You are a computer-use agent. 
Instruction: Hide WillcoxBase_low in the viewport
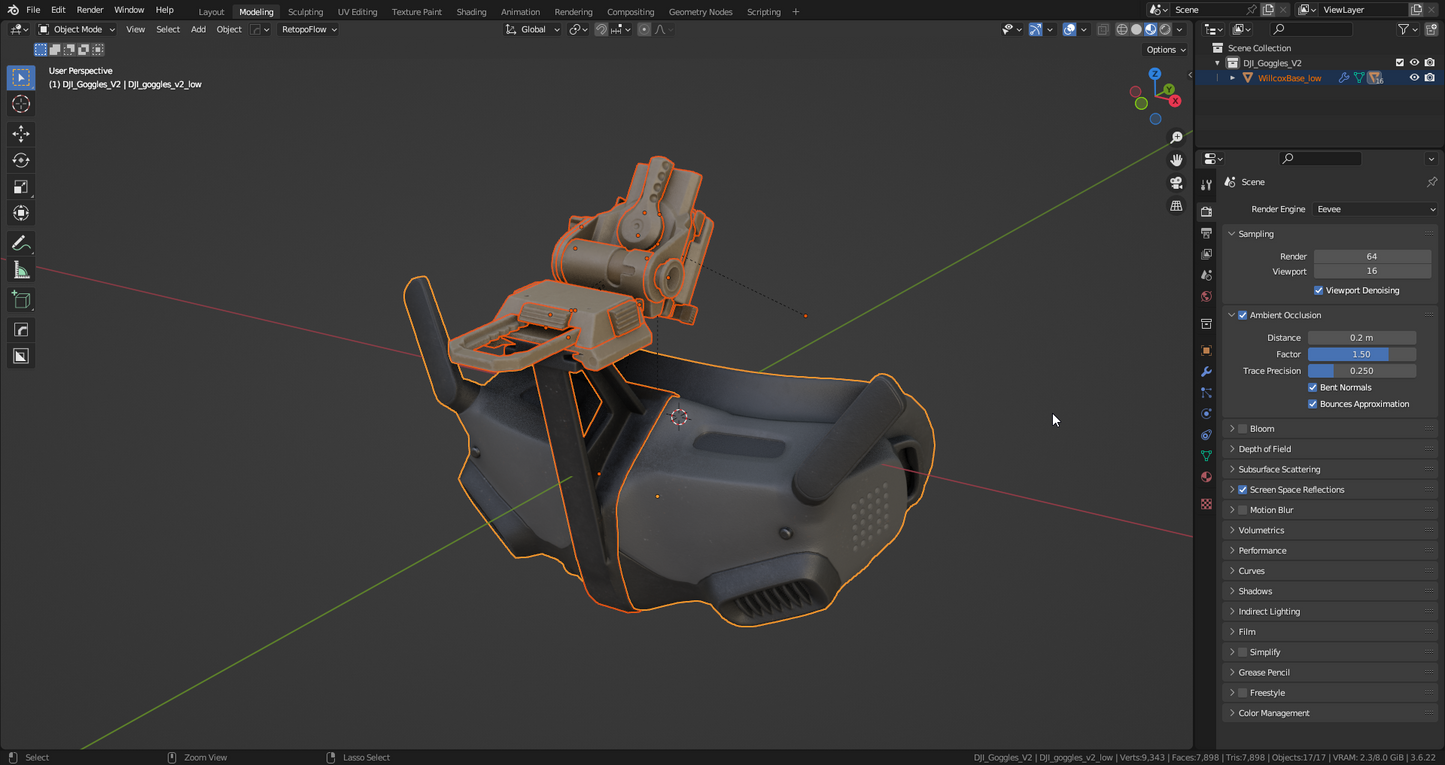(x=1414, y=78)
